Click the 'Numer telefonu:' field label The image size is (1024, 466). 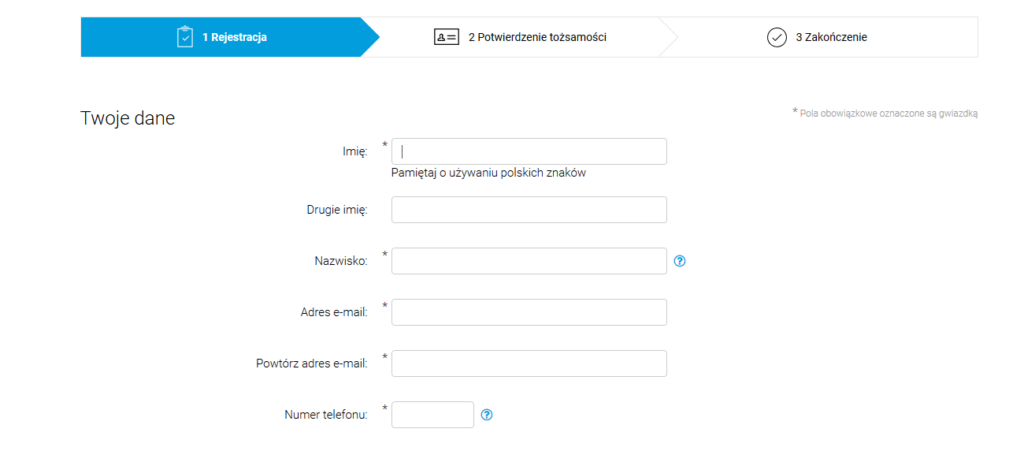(x=327, y=415)
